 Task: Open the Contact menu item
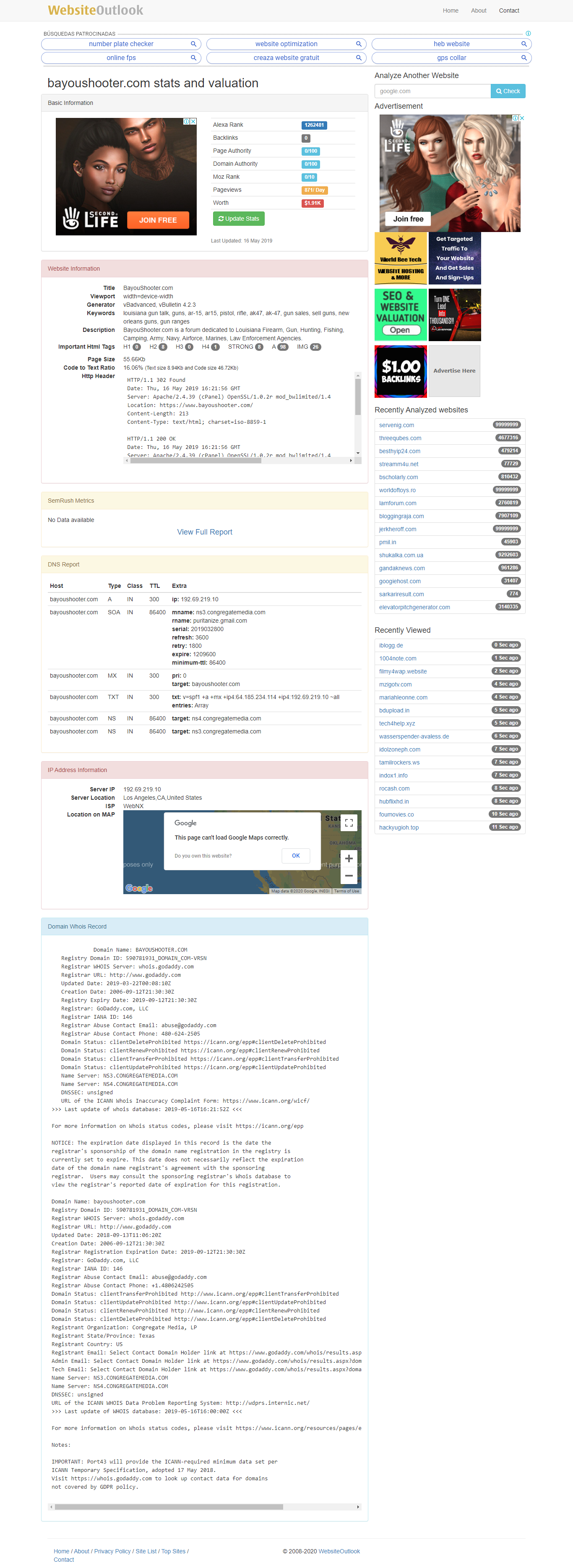[x=508, y=11]
